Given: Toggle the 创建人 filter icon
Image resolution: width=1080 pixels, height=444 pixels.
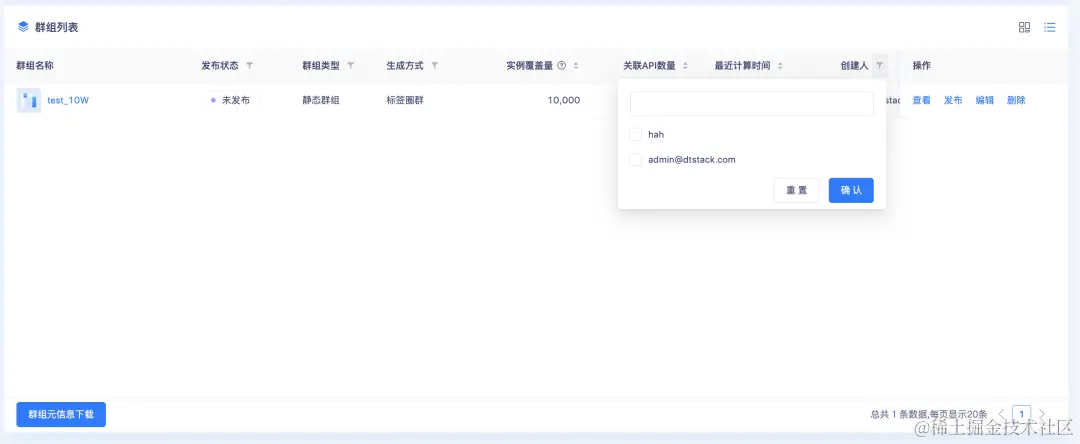Looking at the screenshot, I should click(880, 65).
